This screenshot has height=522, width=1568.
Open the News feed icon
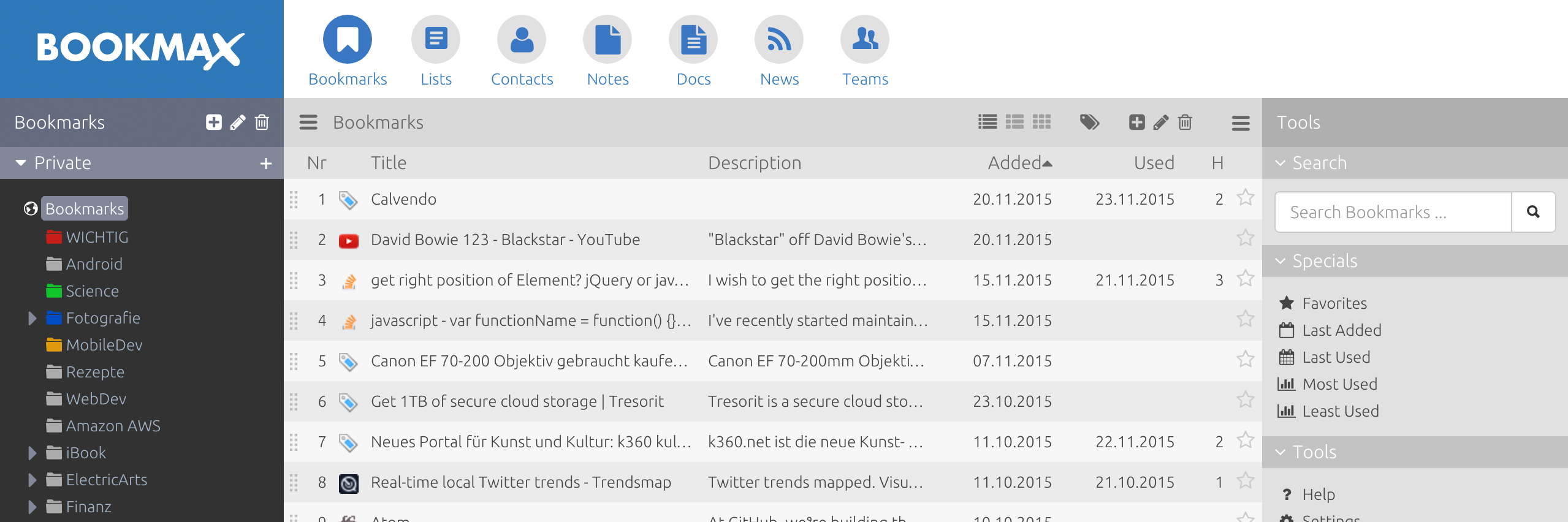click(779, 40)
